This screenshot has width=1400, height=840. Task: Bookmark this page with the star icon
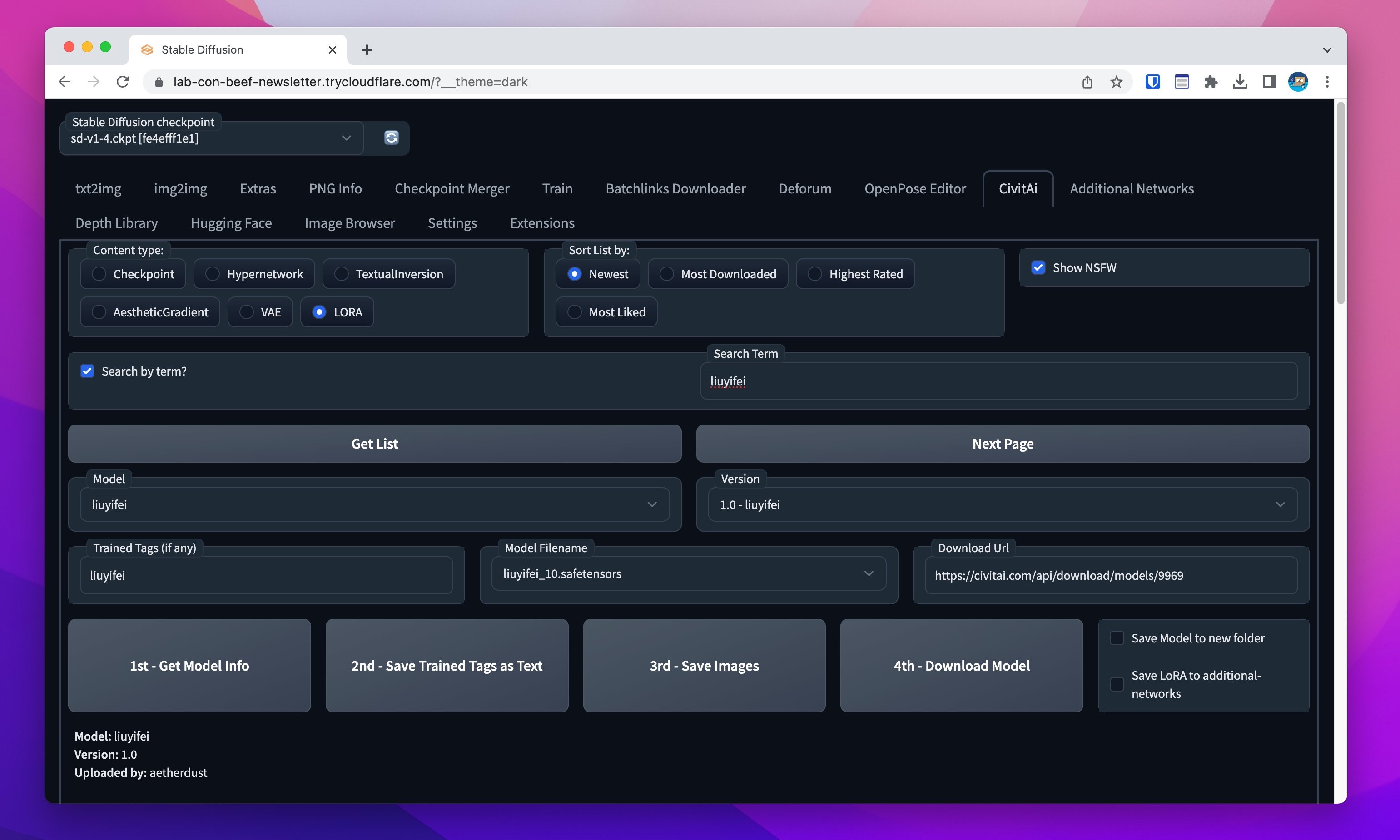(1116, 82)
